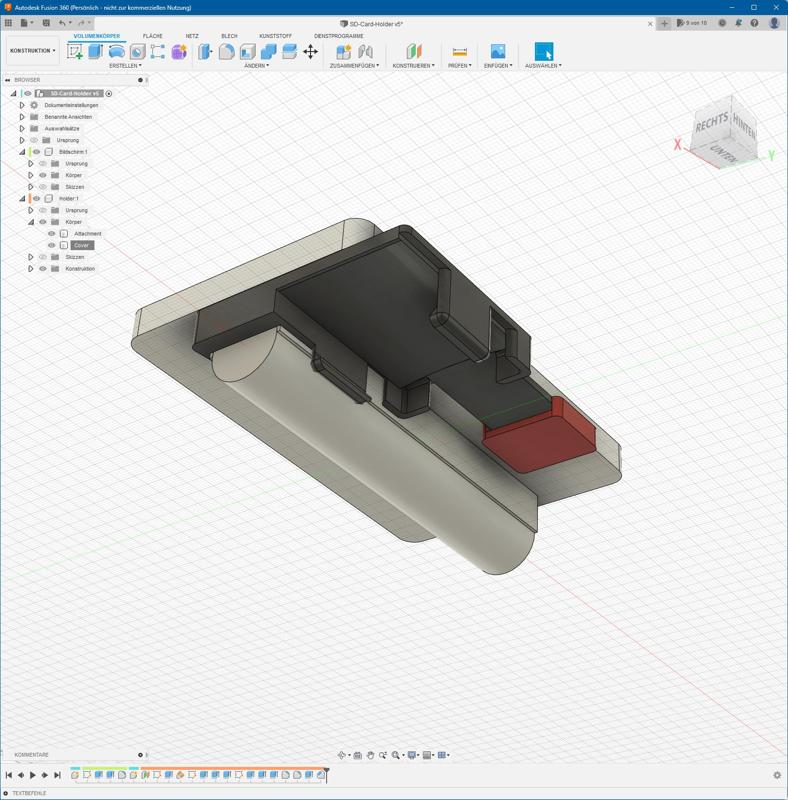Hide the Attachment body
The width and height of the screenshot is (788, 800).
pos(52,234)
